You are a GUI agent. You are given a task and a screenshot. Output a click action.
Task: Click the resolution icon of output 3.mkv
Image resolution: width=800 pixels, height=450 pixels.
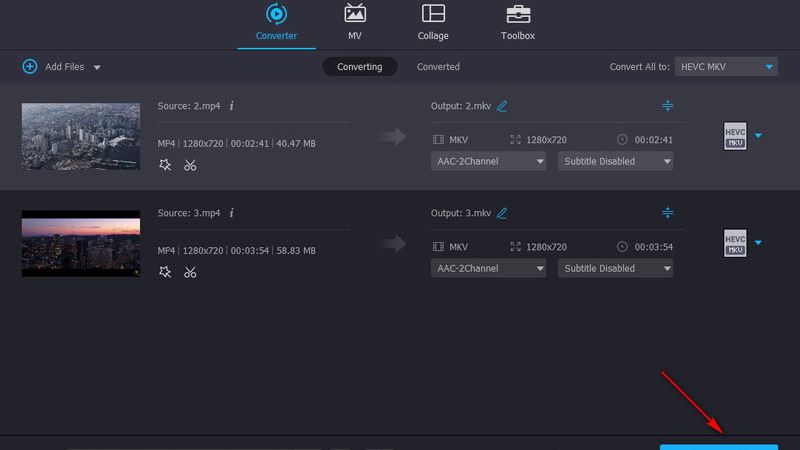click(515, 246)
